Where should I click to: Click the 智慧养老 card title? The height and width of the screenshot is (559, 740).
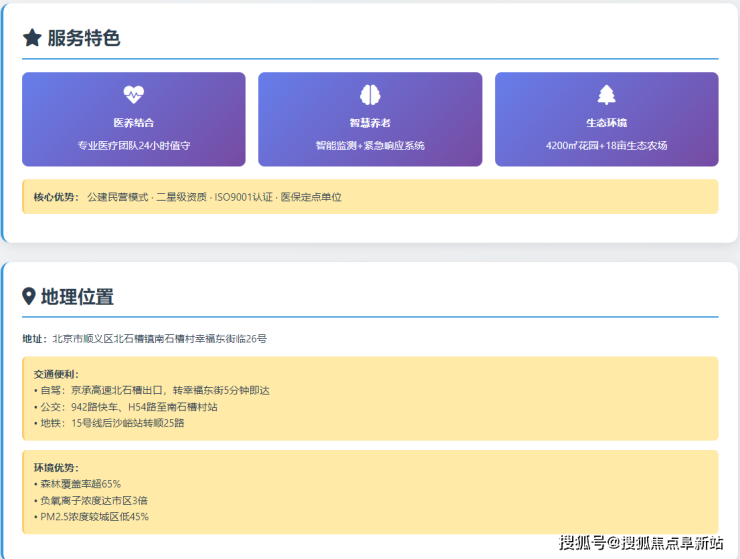coord(370,123)
